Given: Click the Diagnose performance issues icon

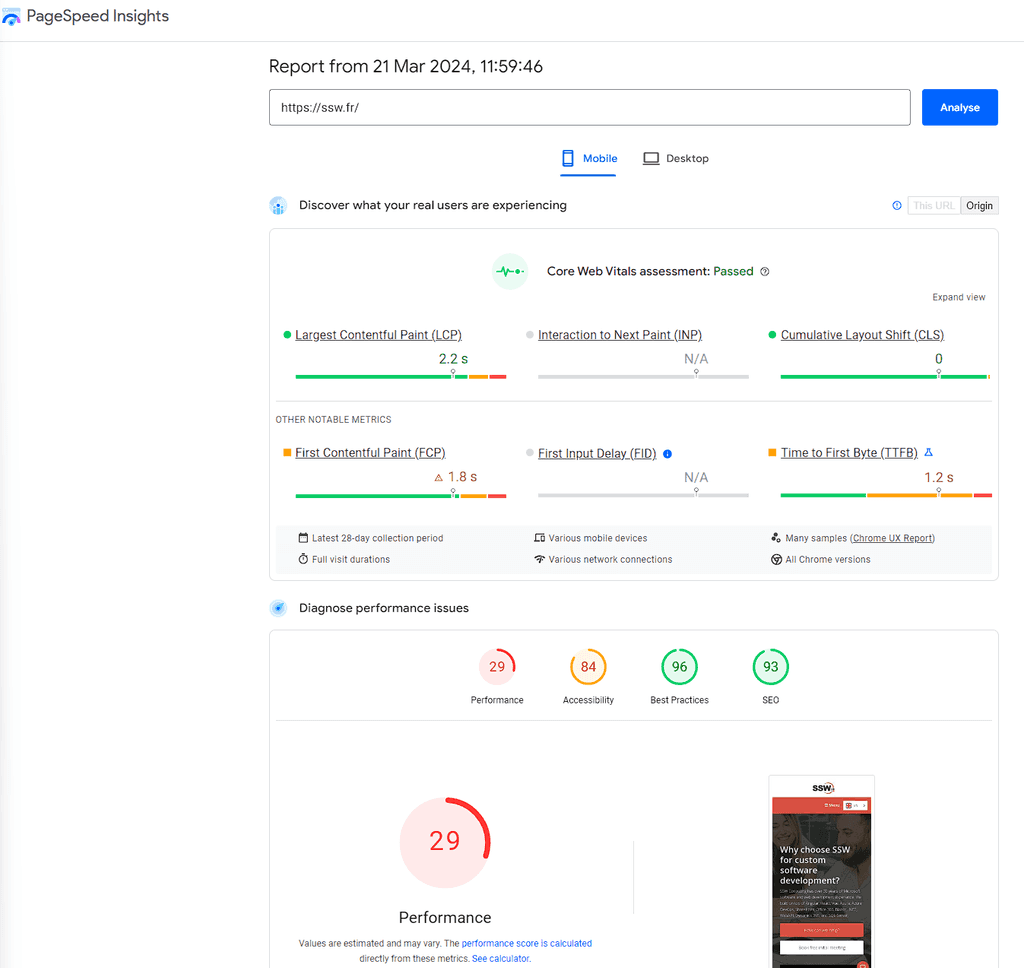Looking at the screenshot, I should pos(277,607).
